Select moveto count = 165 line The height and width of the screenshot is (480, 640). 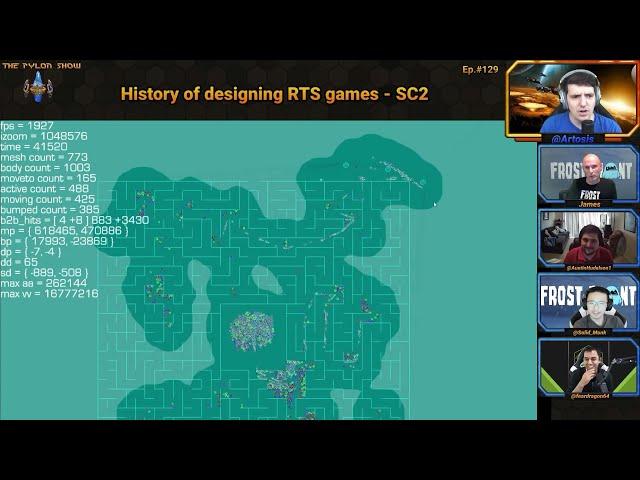48,178
